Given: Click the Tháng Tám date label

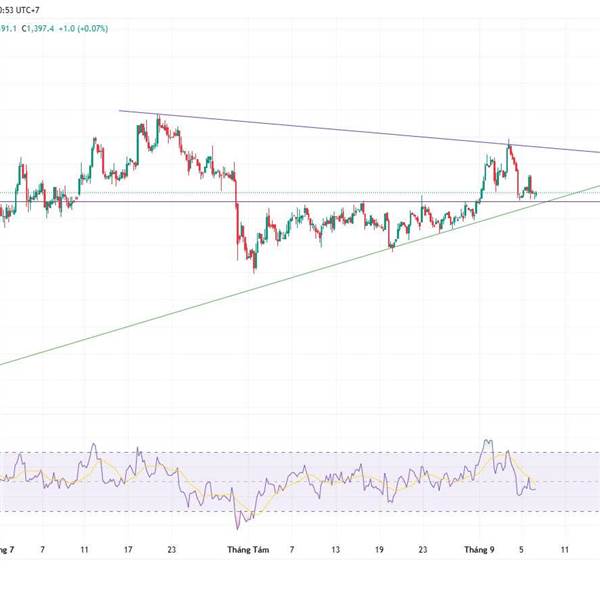Looking at the screenshot, I should click(248, 550).
